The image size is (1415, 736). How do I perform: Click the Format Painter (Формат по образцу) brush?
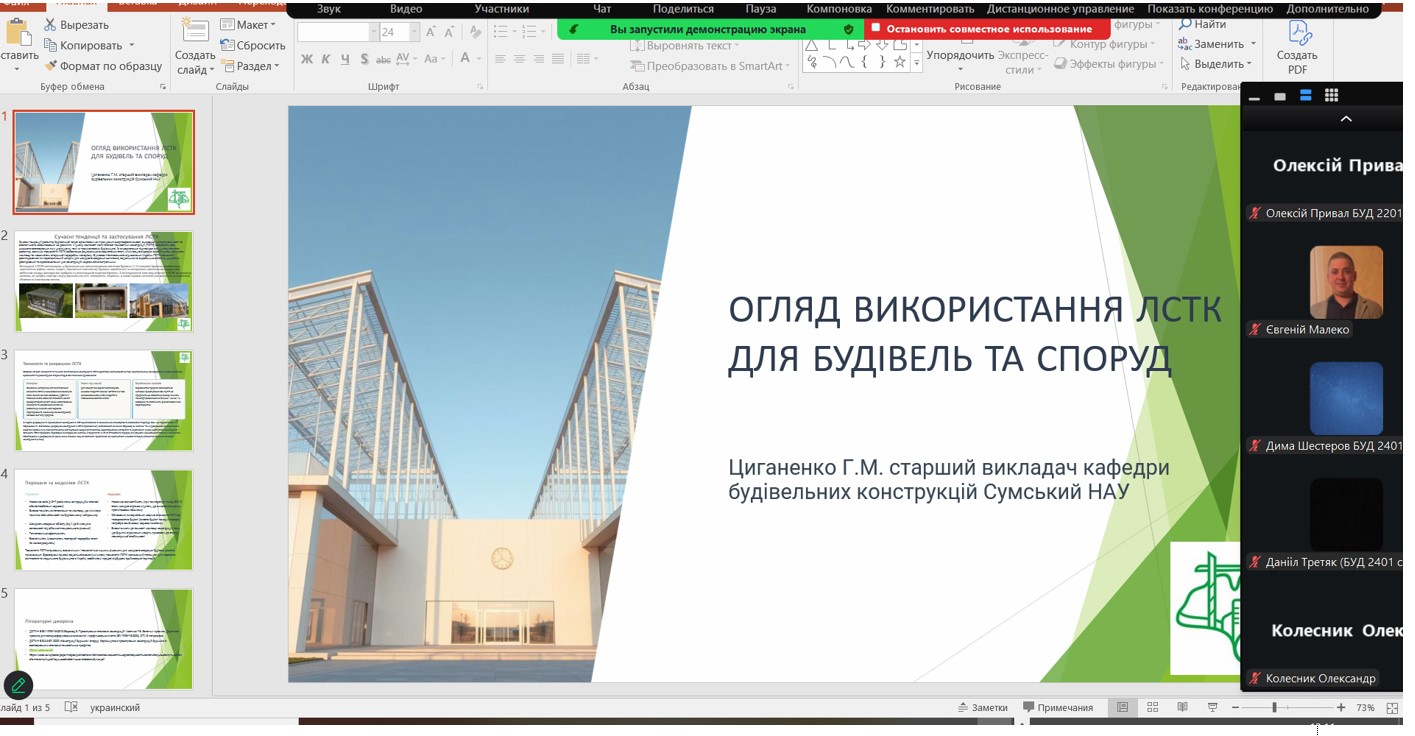point(51,66)
